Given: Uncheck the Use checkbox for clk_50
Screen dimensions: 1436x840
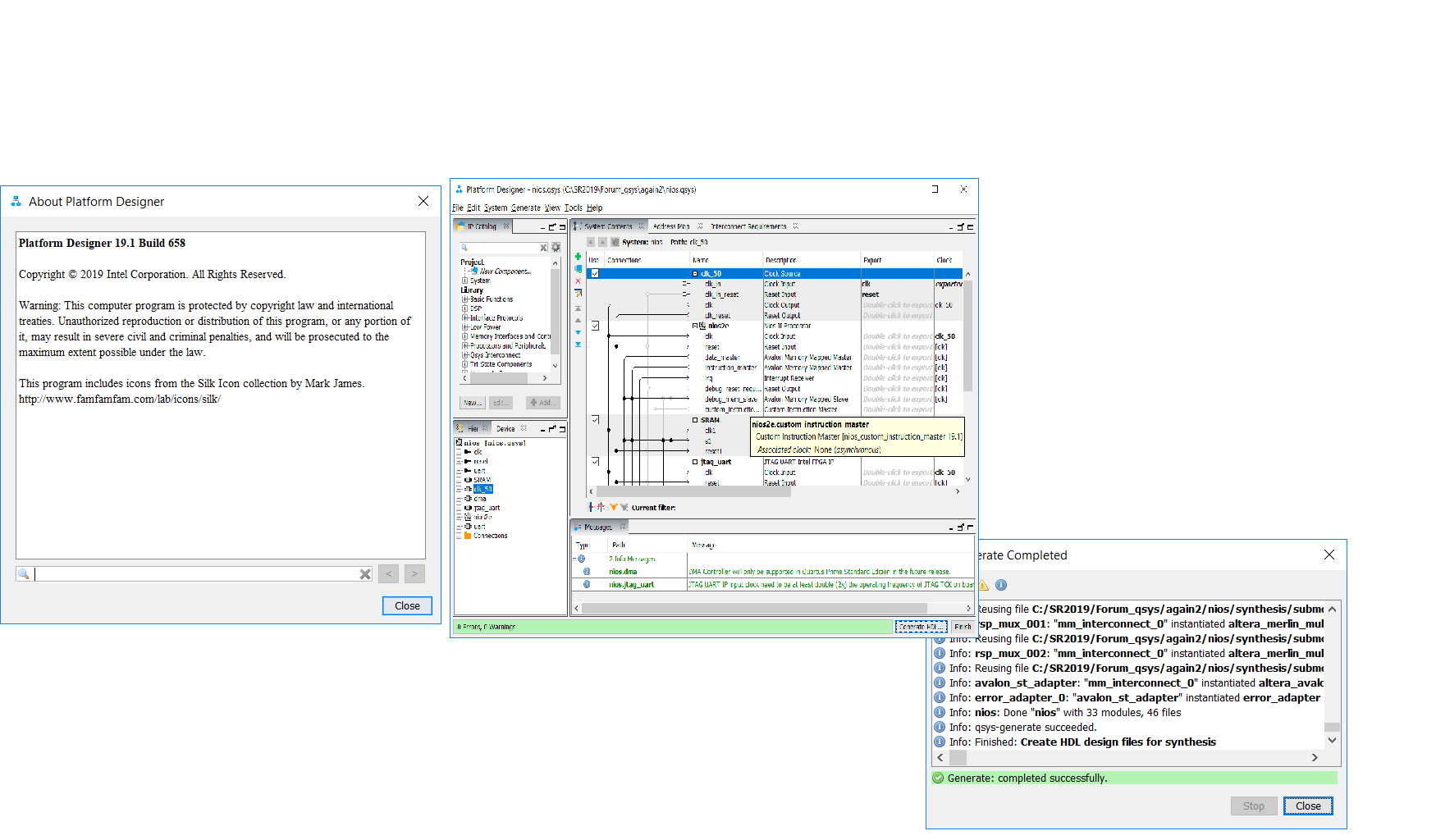Looking at the screenshot, I should [595, 273].
